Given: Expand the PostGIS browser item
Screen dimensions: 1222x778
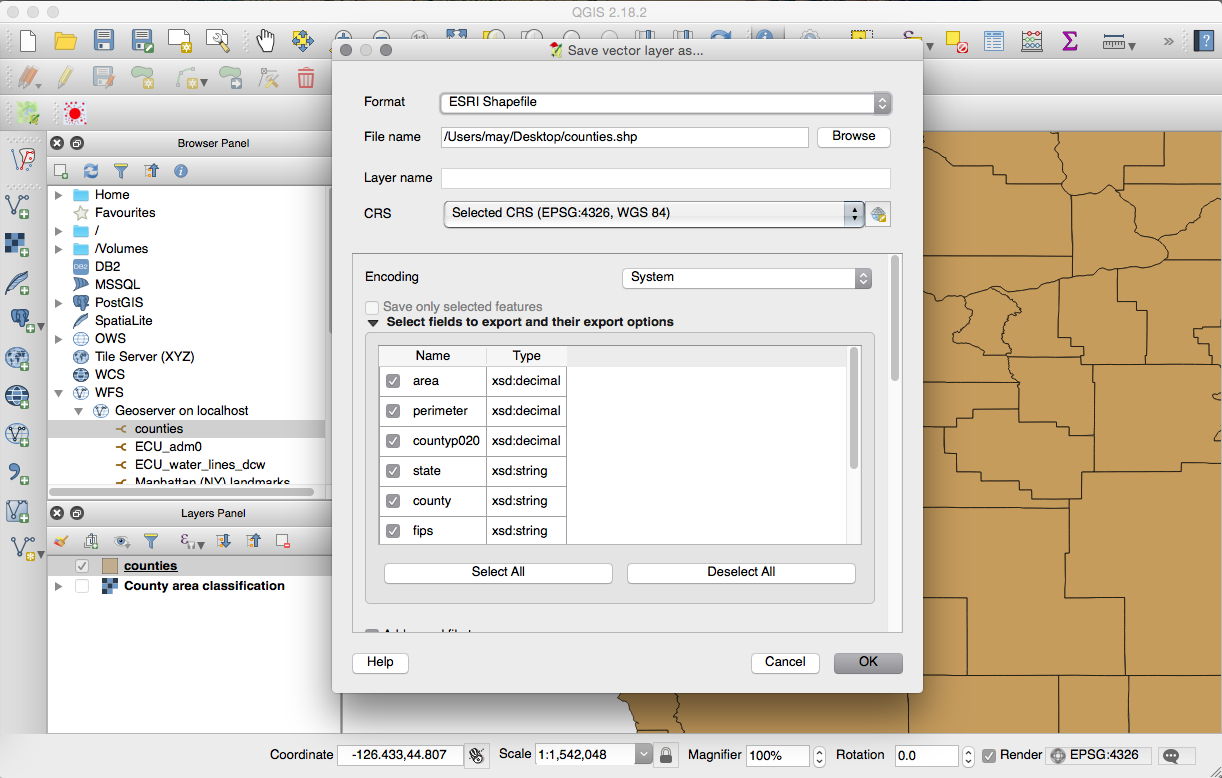Looking at the screenshot, I should click(59, 303).
